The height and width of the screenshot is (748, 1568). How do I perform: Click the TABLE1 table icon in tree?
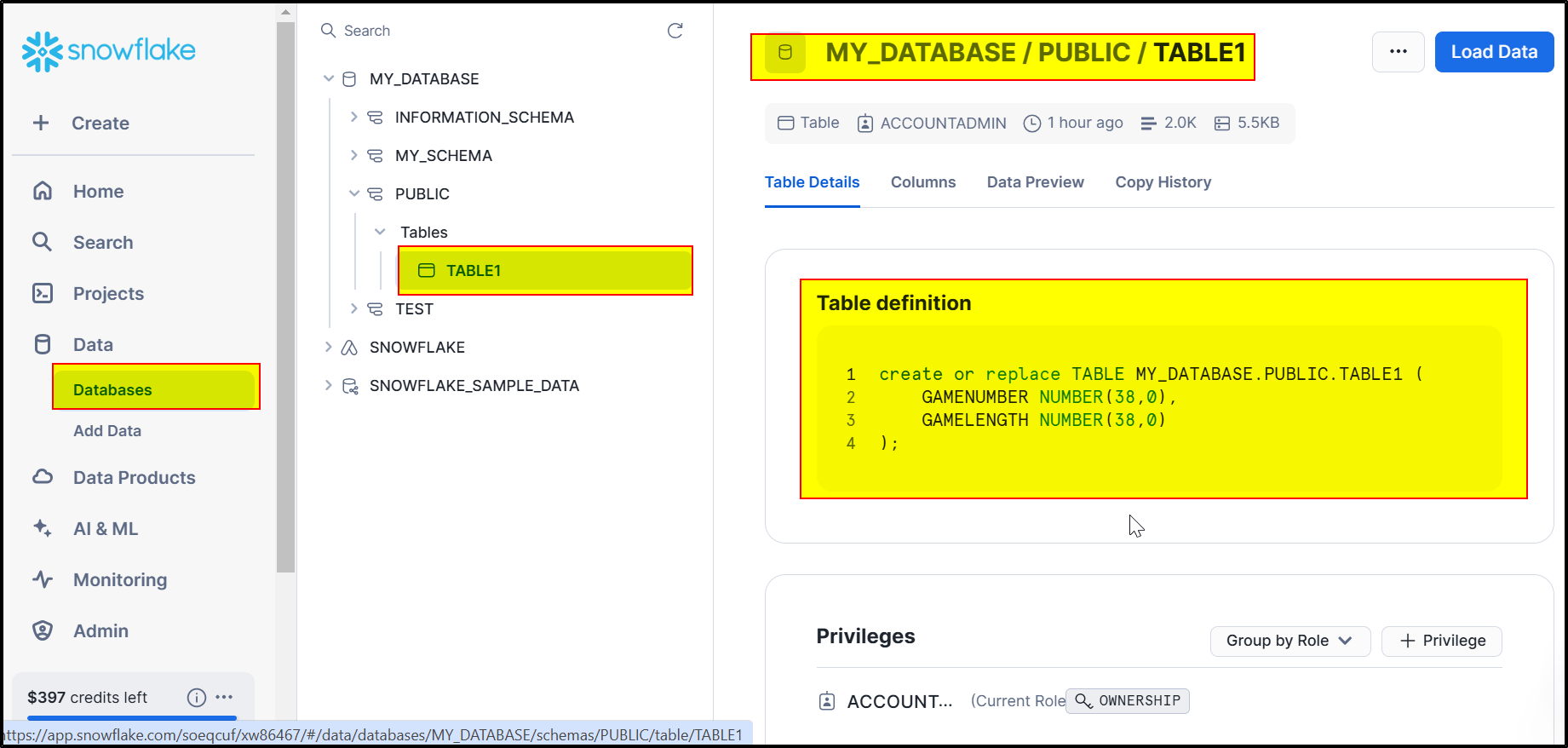[x=427, y=271]
